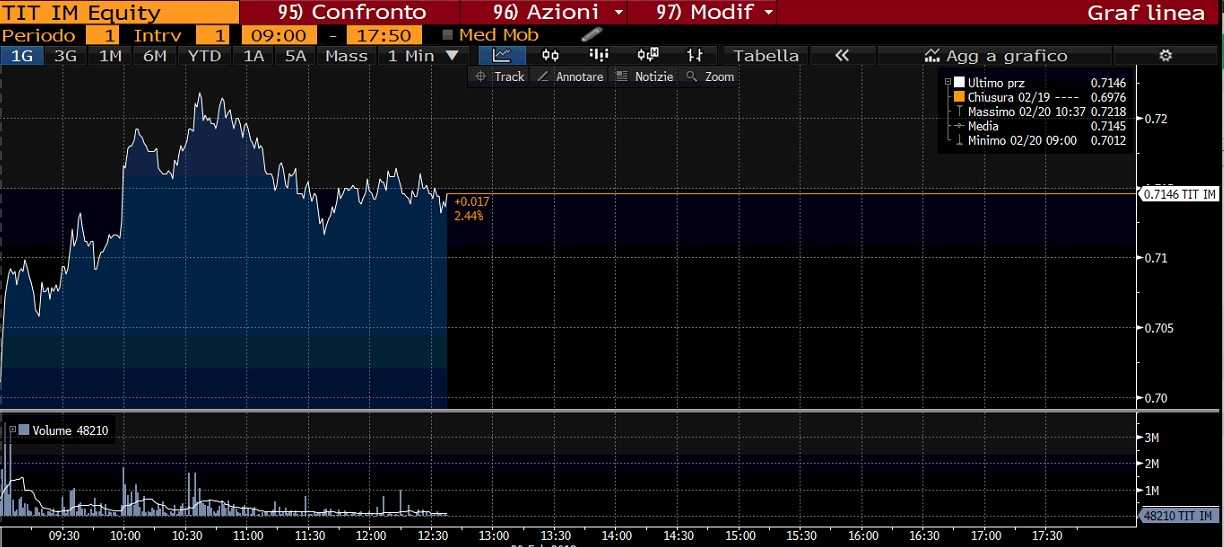The width and height of the screenshot is (1224, 547).
Task: Click the 12:00 time axis label
Action: coord(370,535)
